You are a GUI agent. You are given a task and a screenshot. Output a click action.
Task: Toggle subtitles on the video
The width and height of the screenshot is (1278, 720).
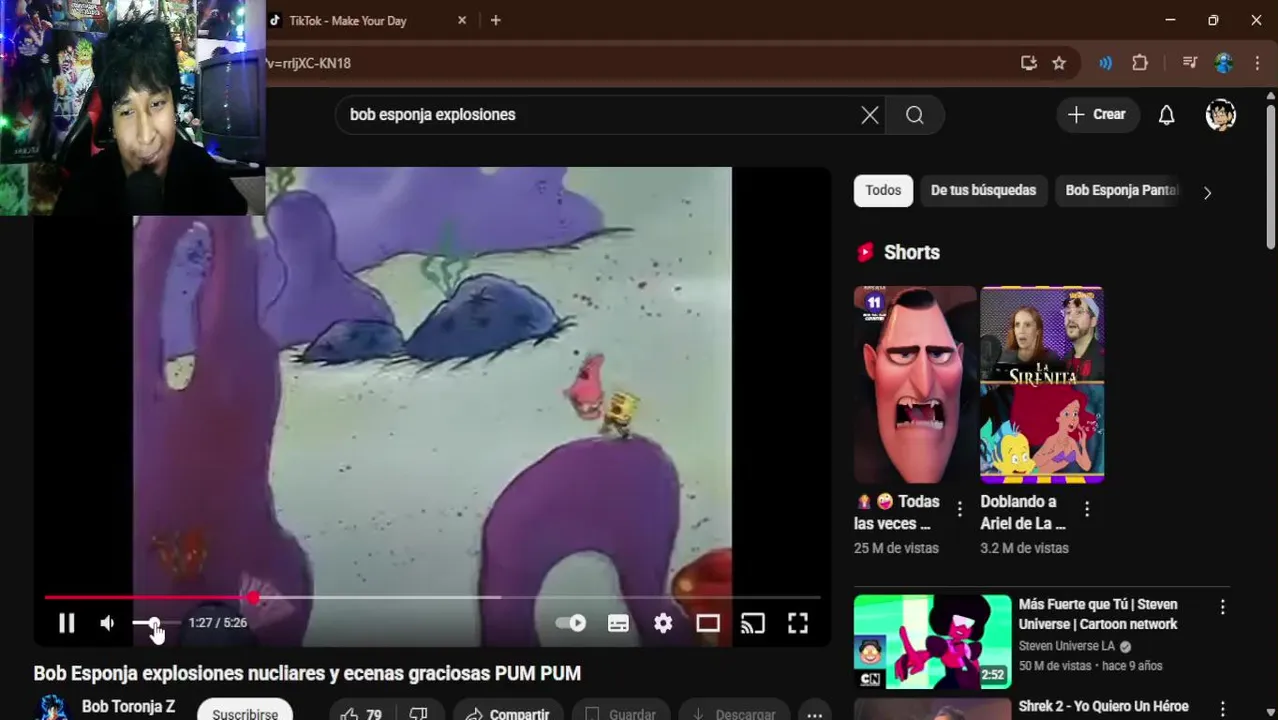pyautogui.click(x=618, y=623)
